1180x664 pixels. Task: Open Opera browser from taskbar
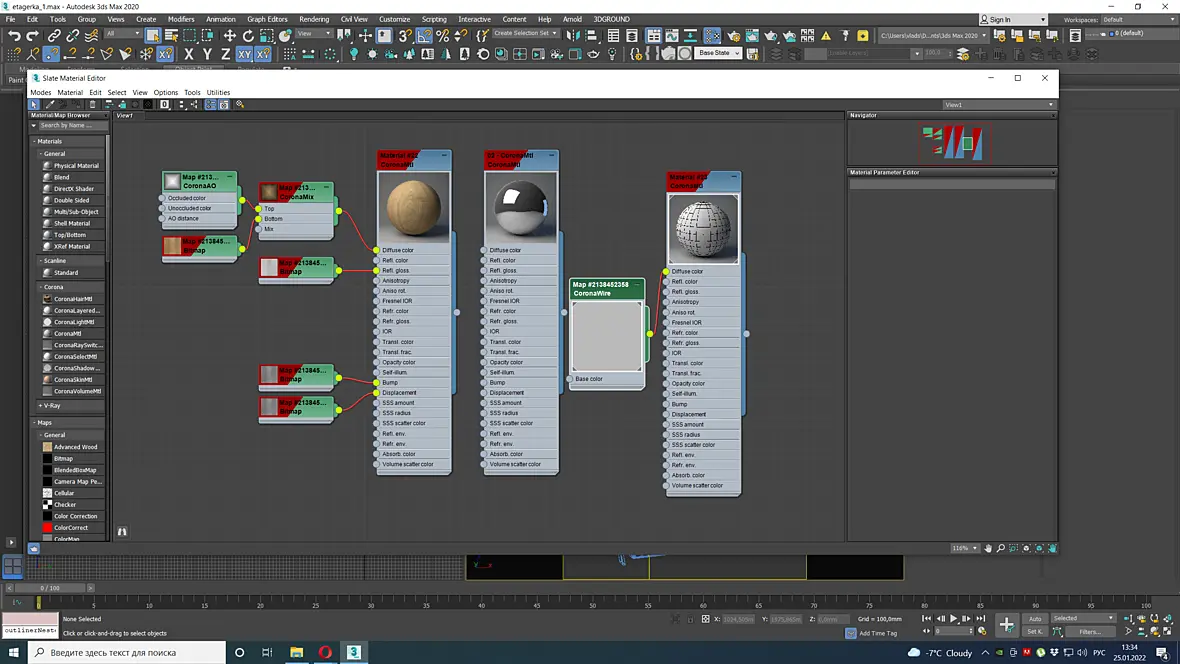[325, 653]
